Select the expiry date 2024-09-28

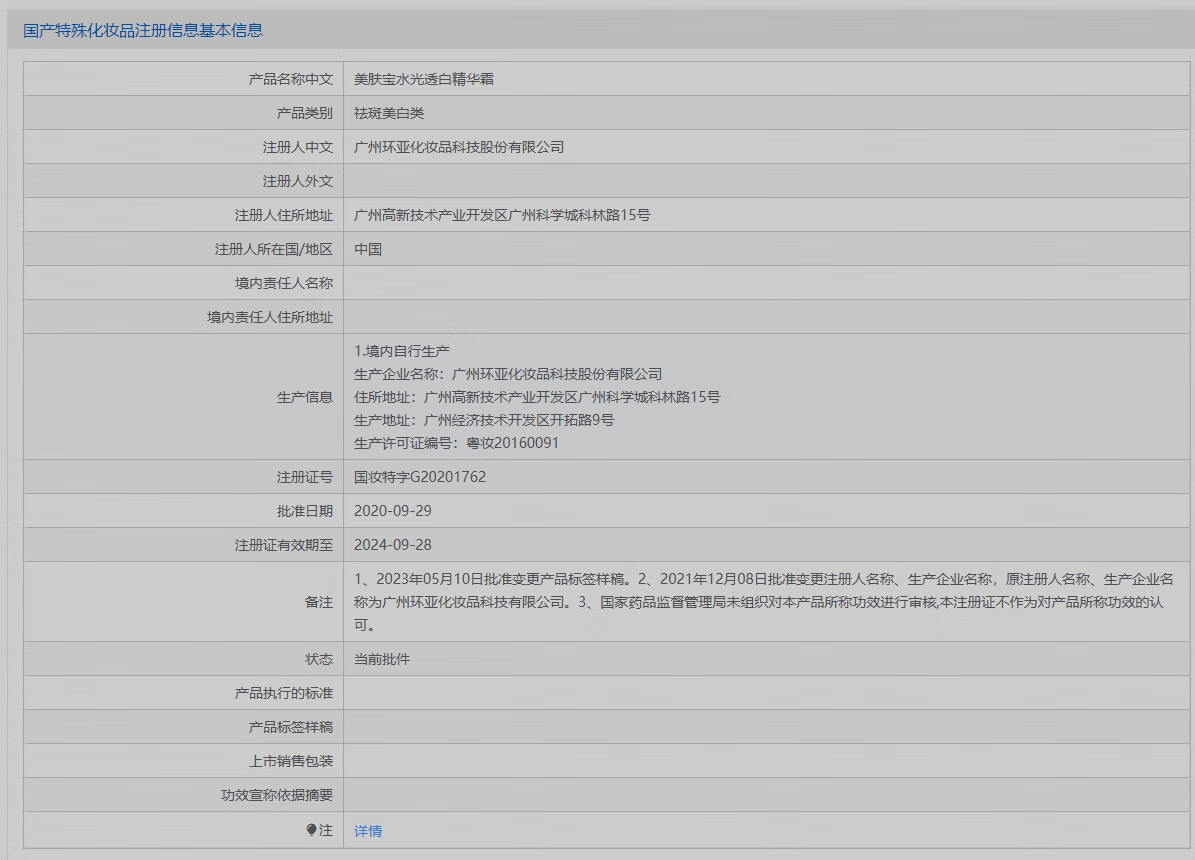pyautogui.click(x=392, y=544)
